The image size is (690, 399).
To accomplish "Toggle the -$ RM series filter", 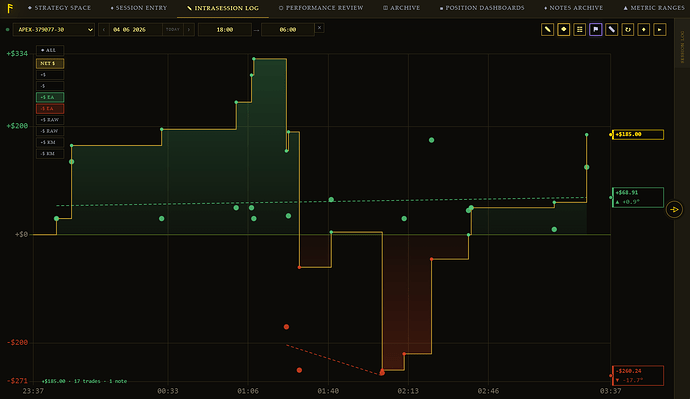I will tap(50, 154).
